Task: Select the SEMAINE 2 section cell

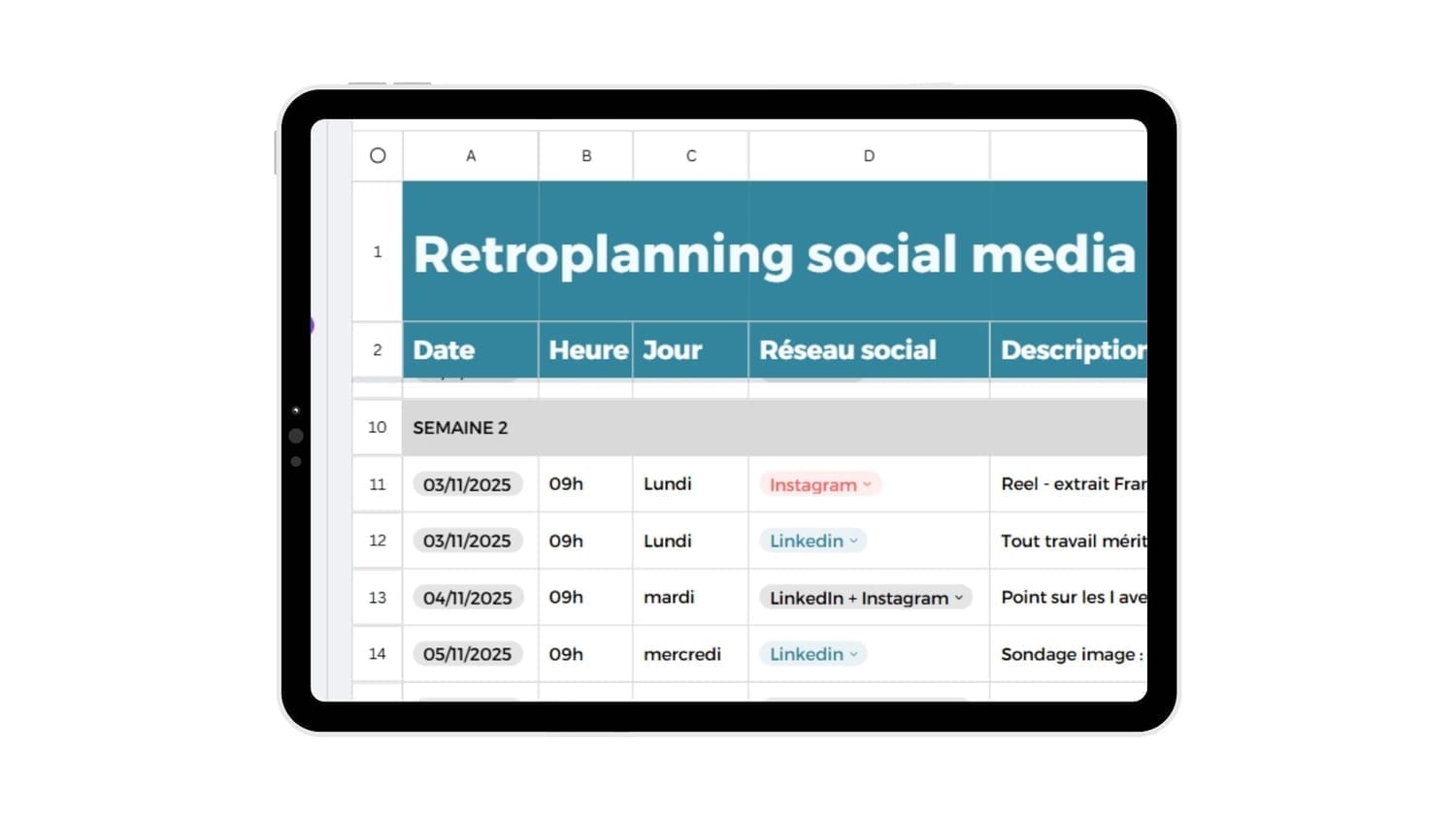Action: [x=460, y=428]
